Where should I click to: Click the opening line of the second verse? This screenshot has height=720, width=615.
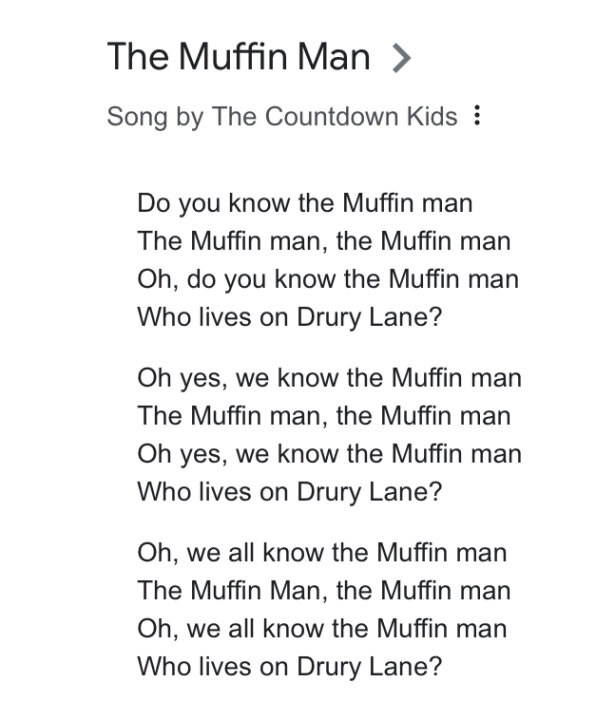(x=329, y=378)
